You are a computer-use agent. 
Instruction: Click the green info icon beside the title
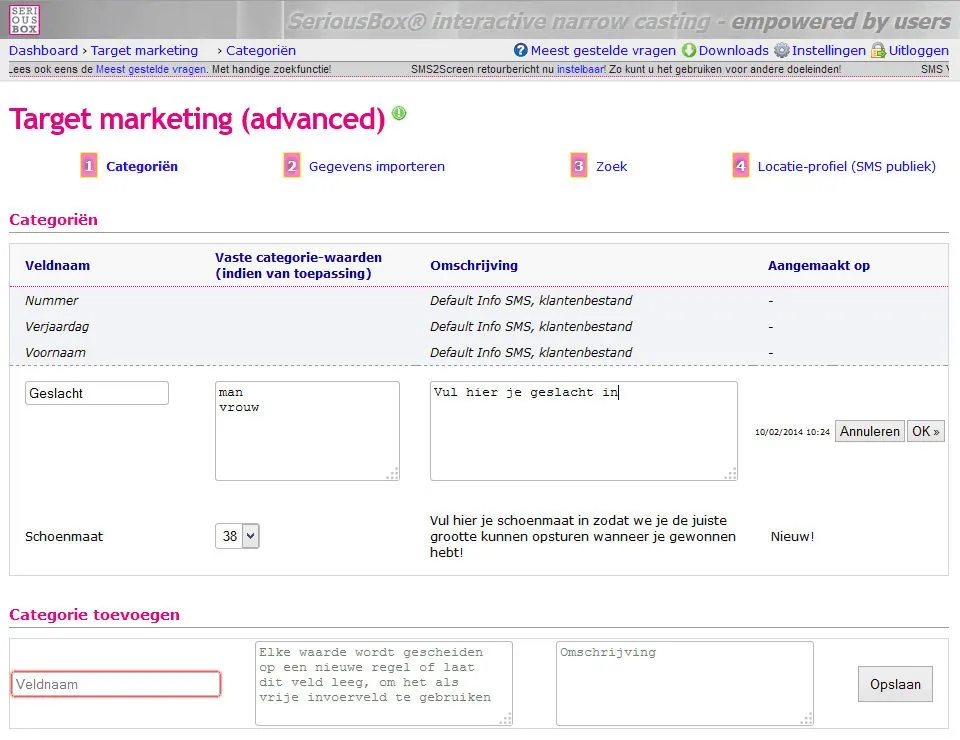(399, 113)
